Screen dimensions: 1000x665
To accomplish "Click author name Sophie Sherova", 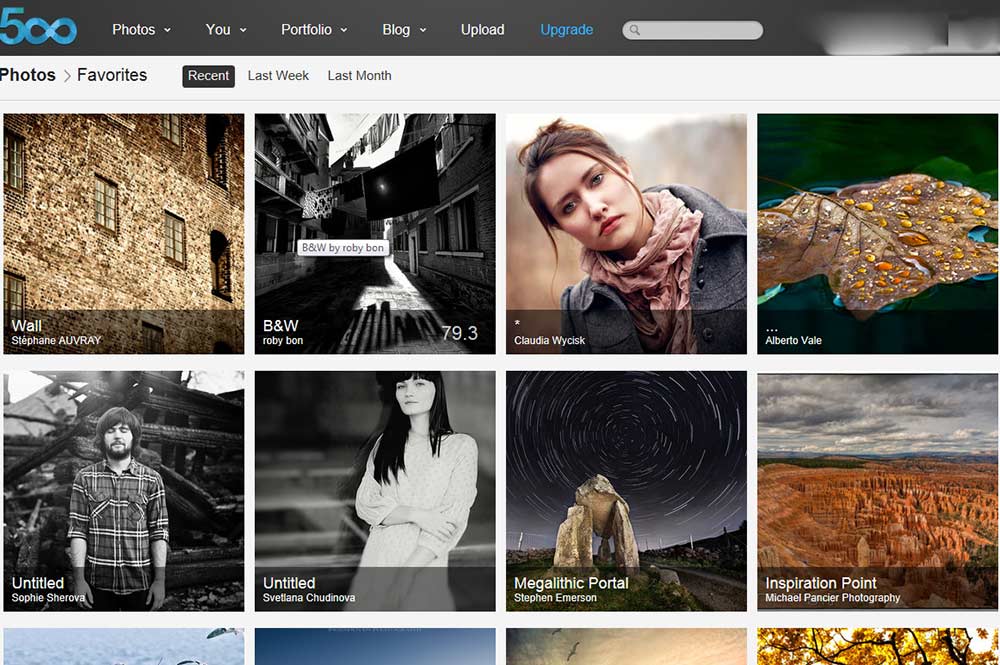I will point(48,598).
